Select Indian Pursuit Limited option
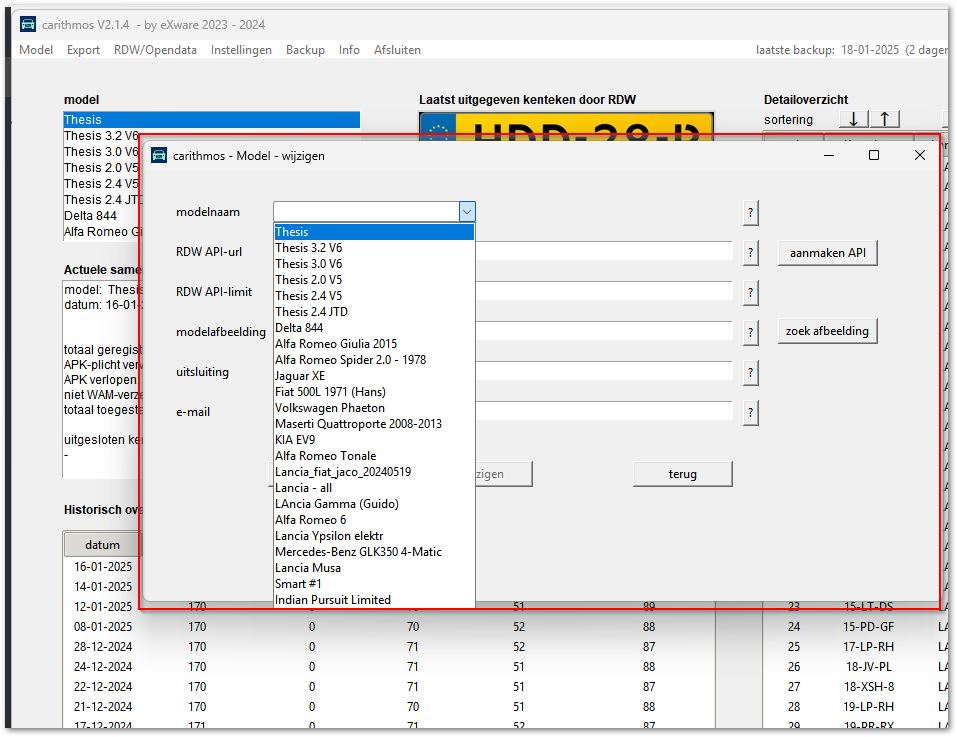957x737 pixels. (x=333, y=600)
